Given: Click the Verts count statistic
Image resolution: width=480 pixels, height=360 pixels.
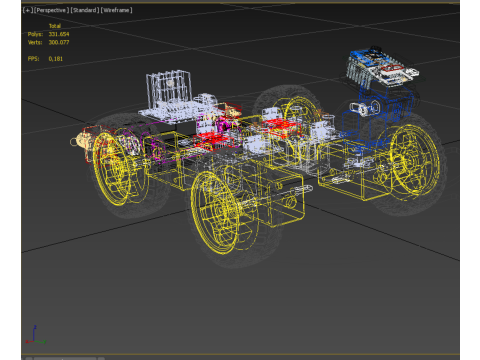Looking at the screenshot, I should click(49, 42).
